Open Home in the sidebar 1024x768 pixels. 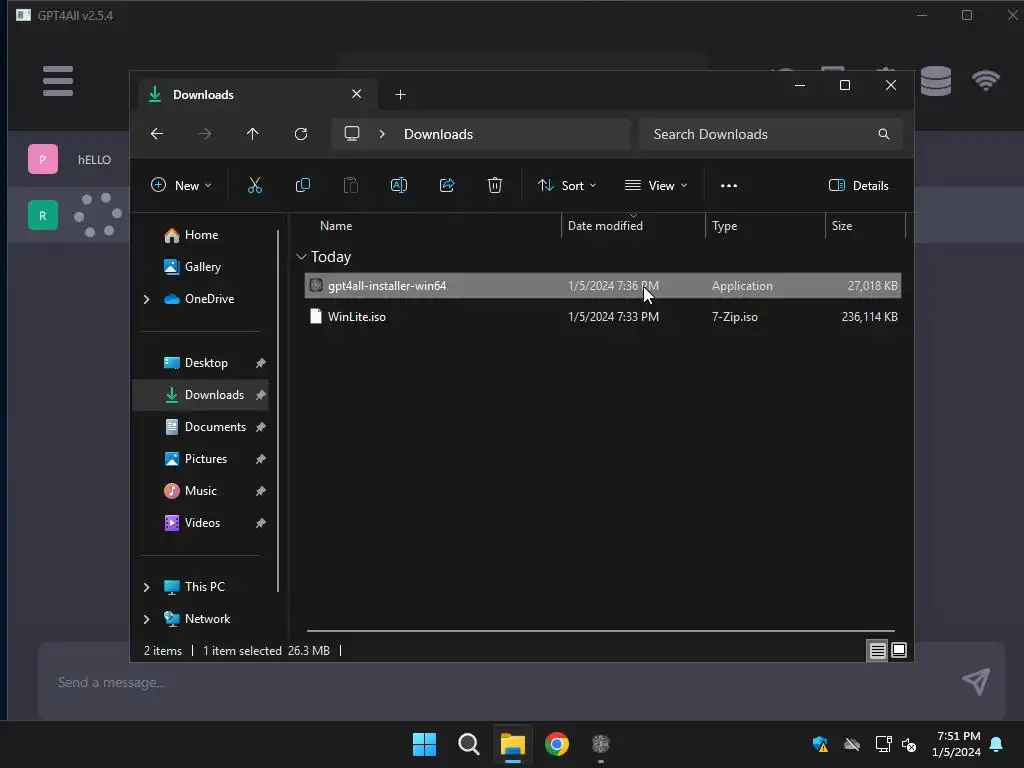tap(201, 235)
